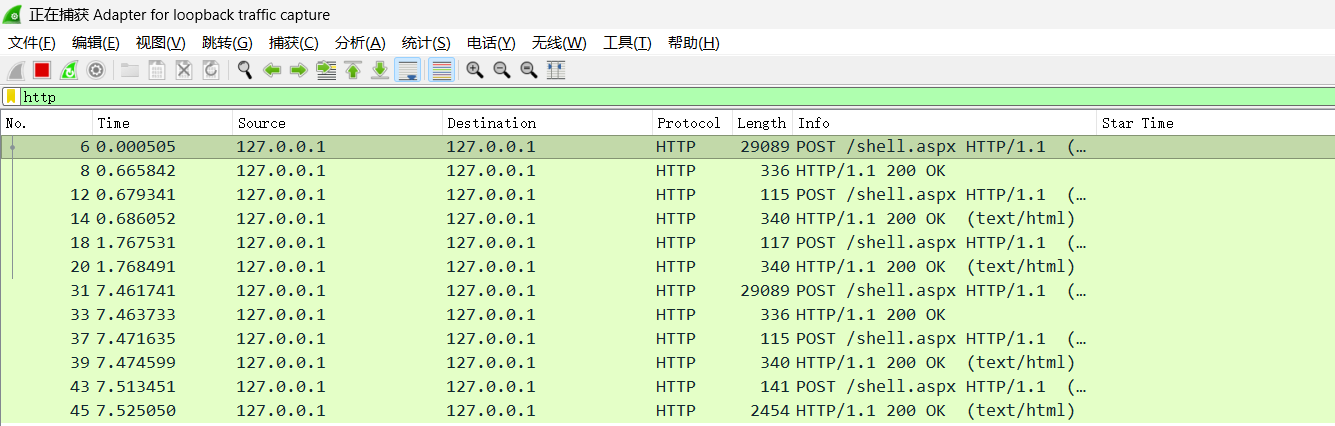Open the 分析(A) menu
This screenshot has width=1335, height=426.
[x=360, y=43]
